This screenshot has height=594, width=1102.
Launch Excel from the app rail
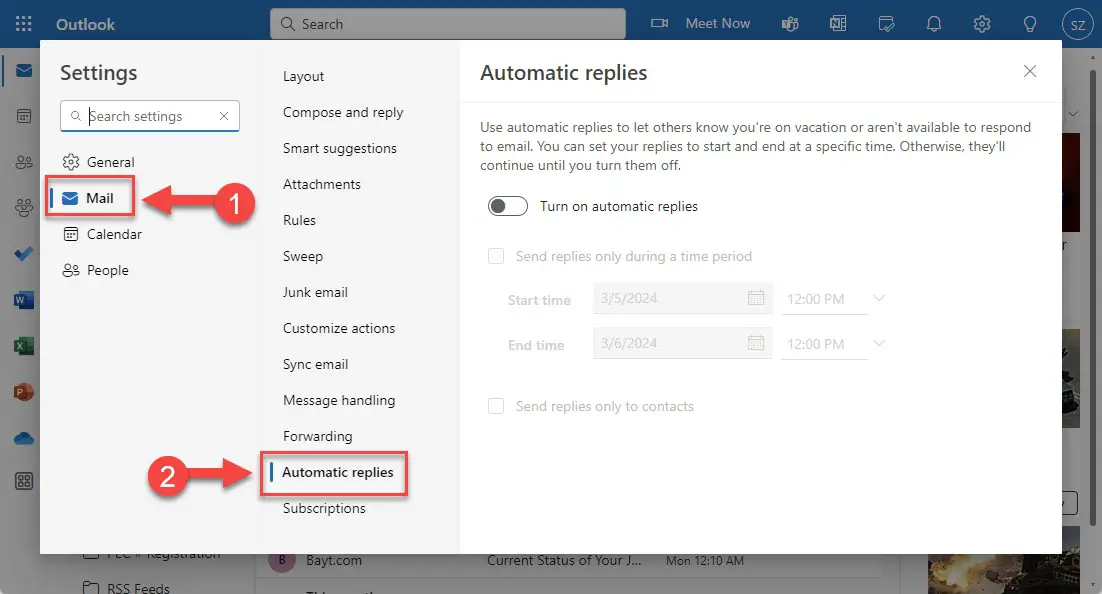click(x=24, y=346)
